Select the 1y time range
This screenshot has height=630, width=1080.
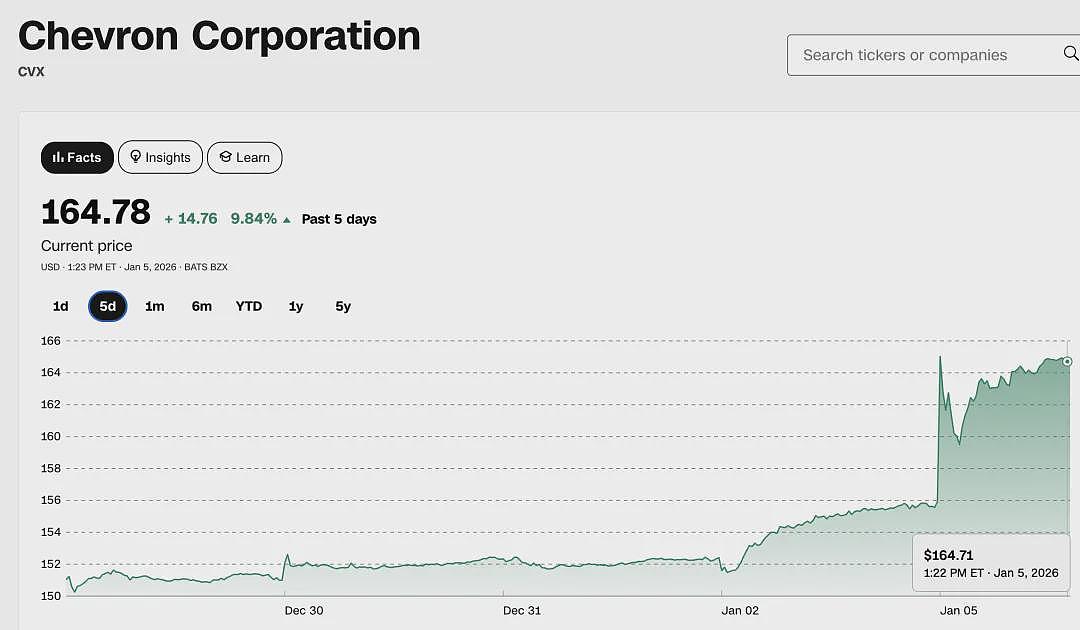pyautogui.click(x=295, y=306)
